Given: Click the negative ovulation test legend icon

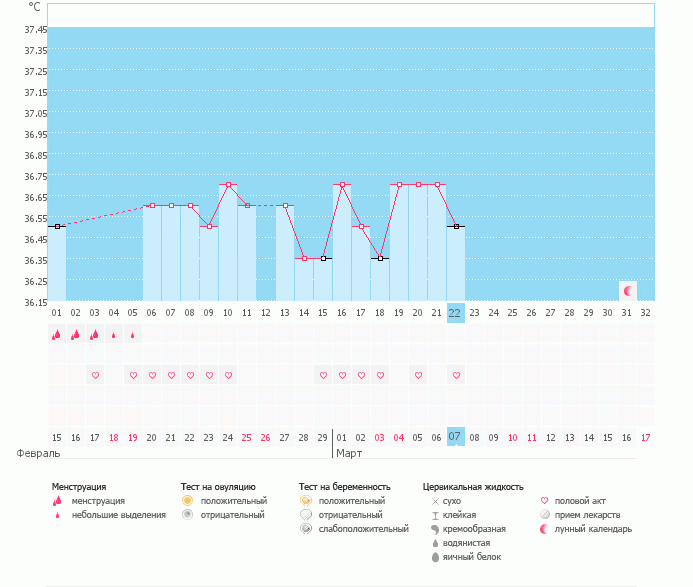Looking at the screenshot, I should click(x=187, y=514).
